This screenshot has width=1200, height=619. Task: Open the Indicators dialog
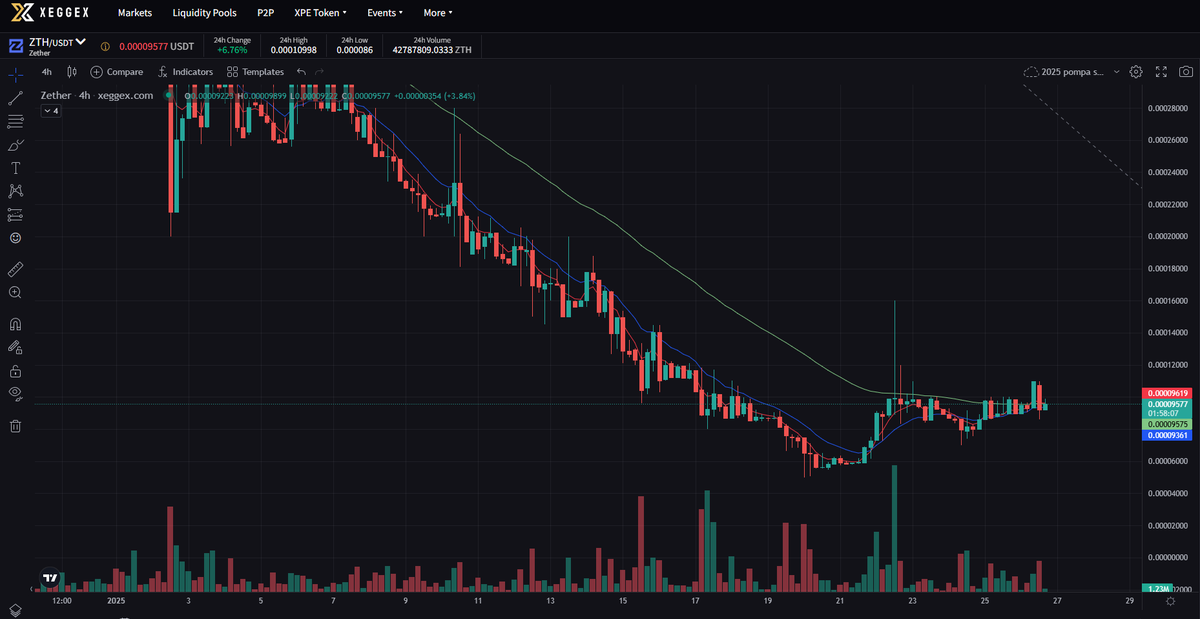(185, 72)
